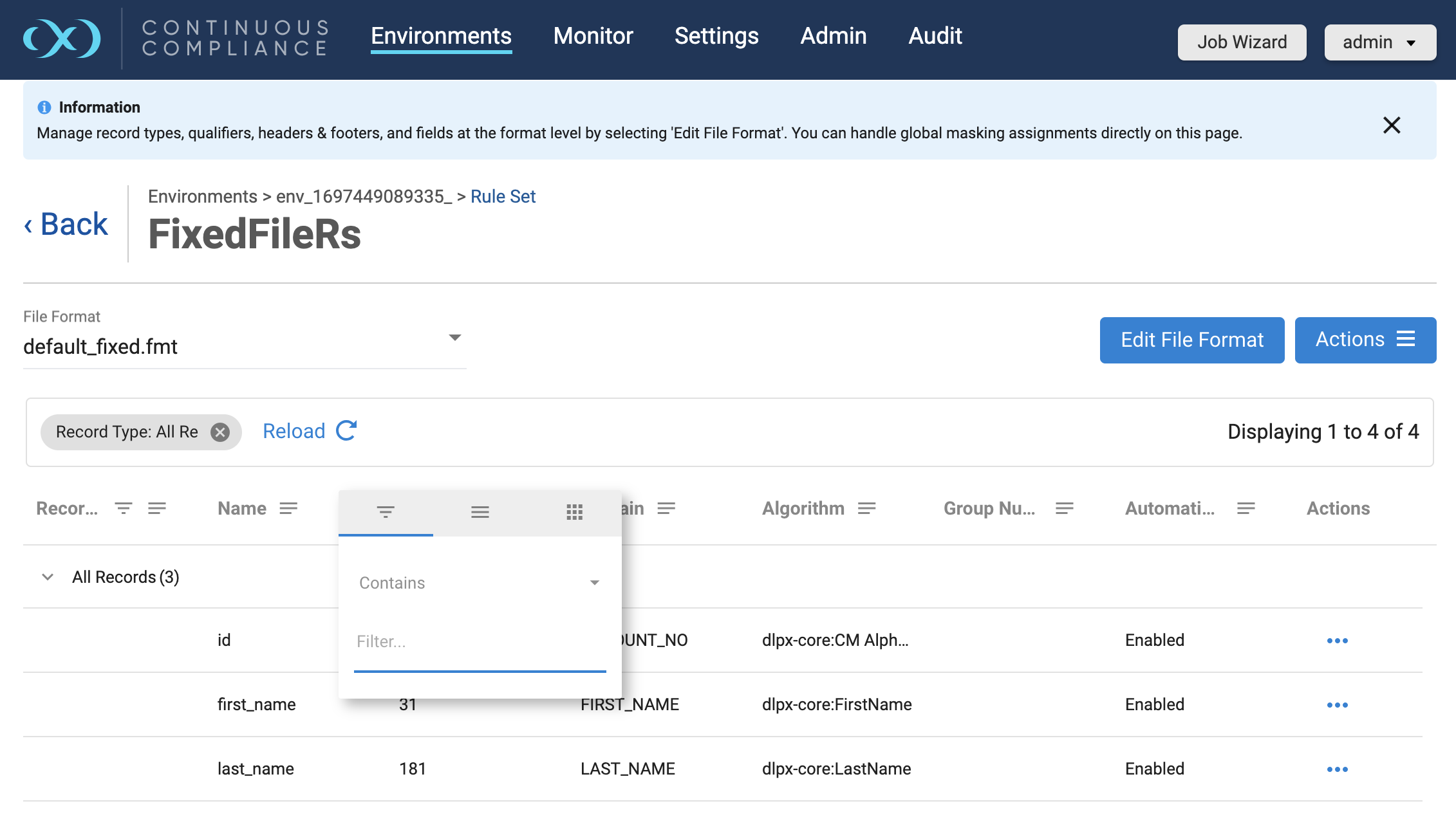Go to Monitor in top navigation
Screen dimensions: 1456x826
point(593,36)
